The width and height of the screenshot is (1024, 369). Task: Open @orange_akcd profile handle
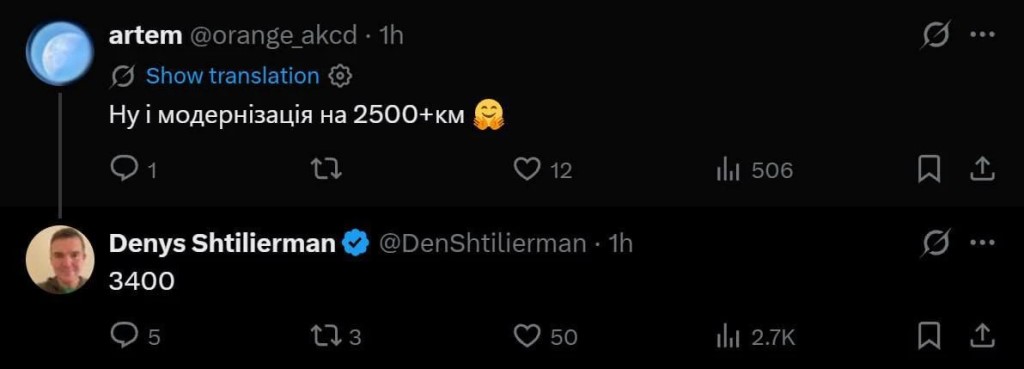pos(273,35)
